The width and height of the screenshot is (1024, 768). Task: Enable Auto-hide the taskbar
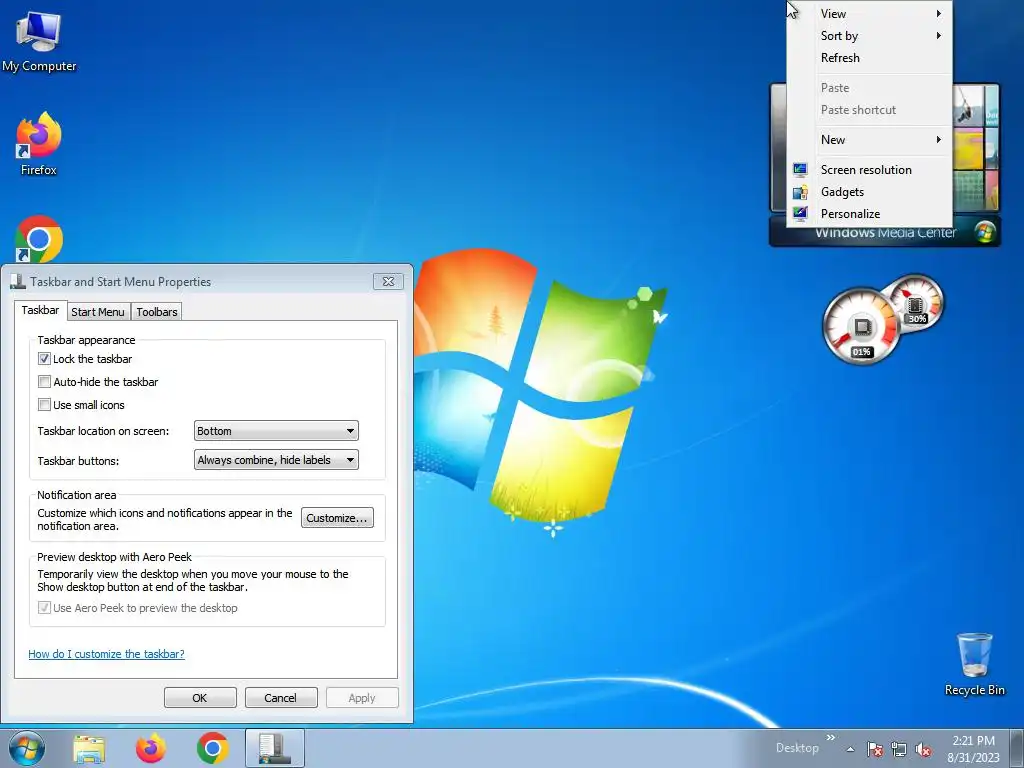[x=44, y=381]
